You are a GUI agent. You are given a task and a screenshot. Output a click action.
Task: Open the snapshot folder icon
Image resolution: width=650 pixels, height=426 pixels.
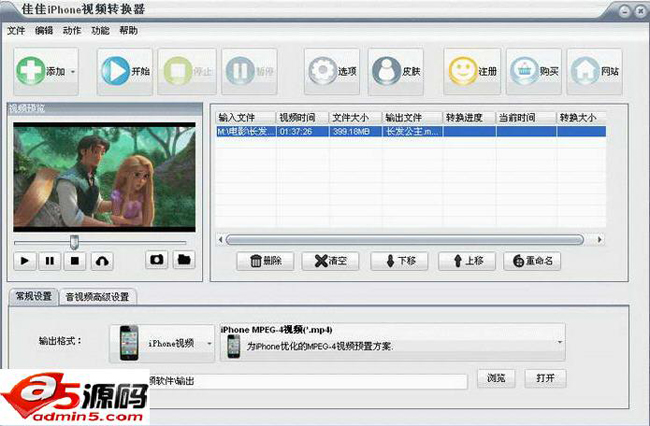click(184, 260)
